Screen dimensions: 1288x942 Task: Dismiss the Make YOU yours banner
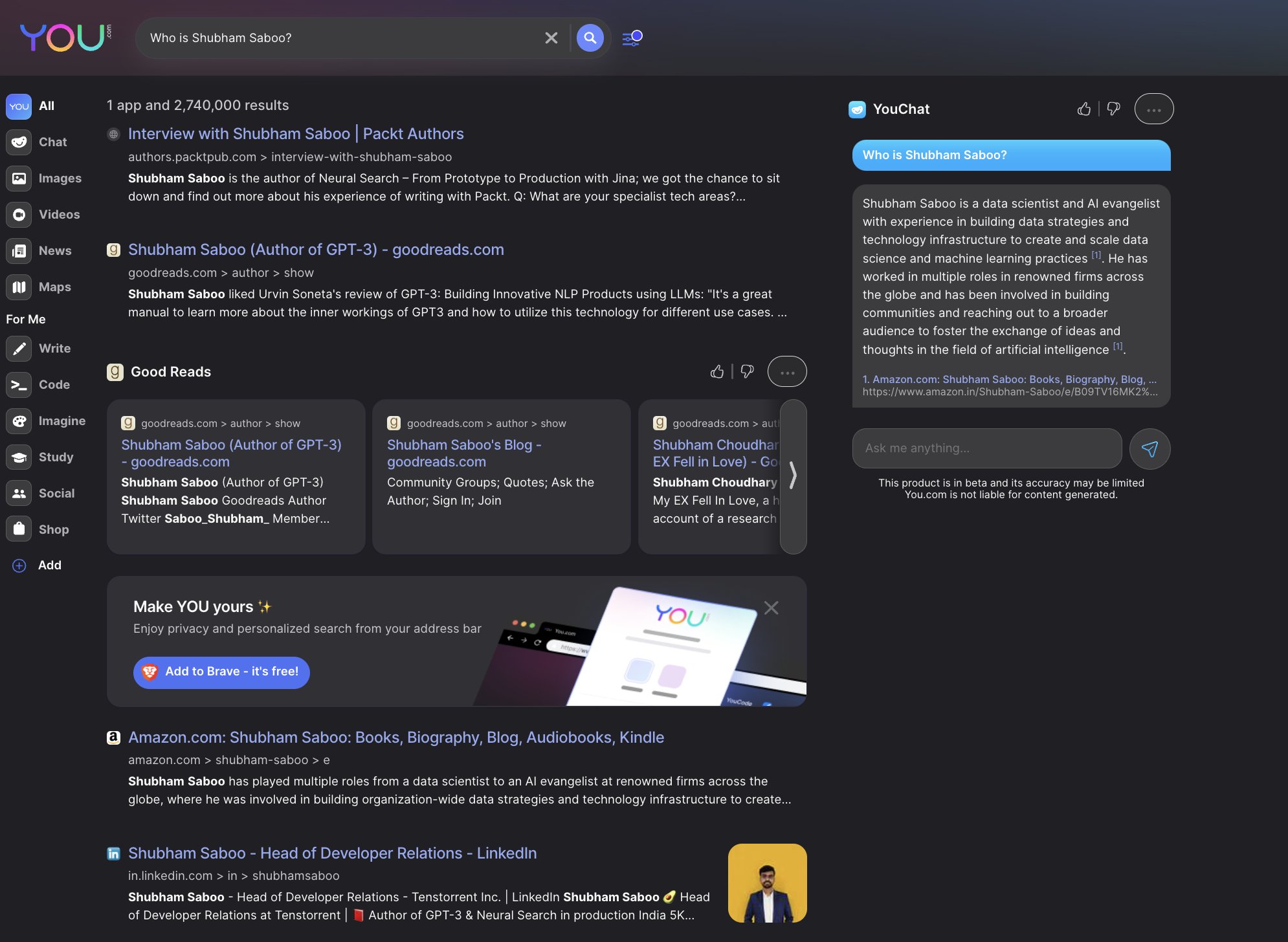pos(772,608)
